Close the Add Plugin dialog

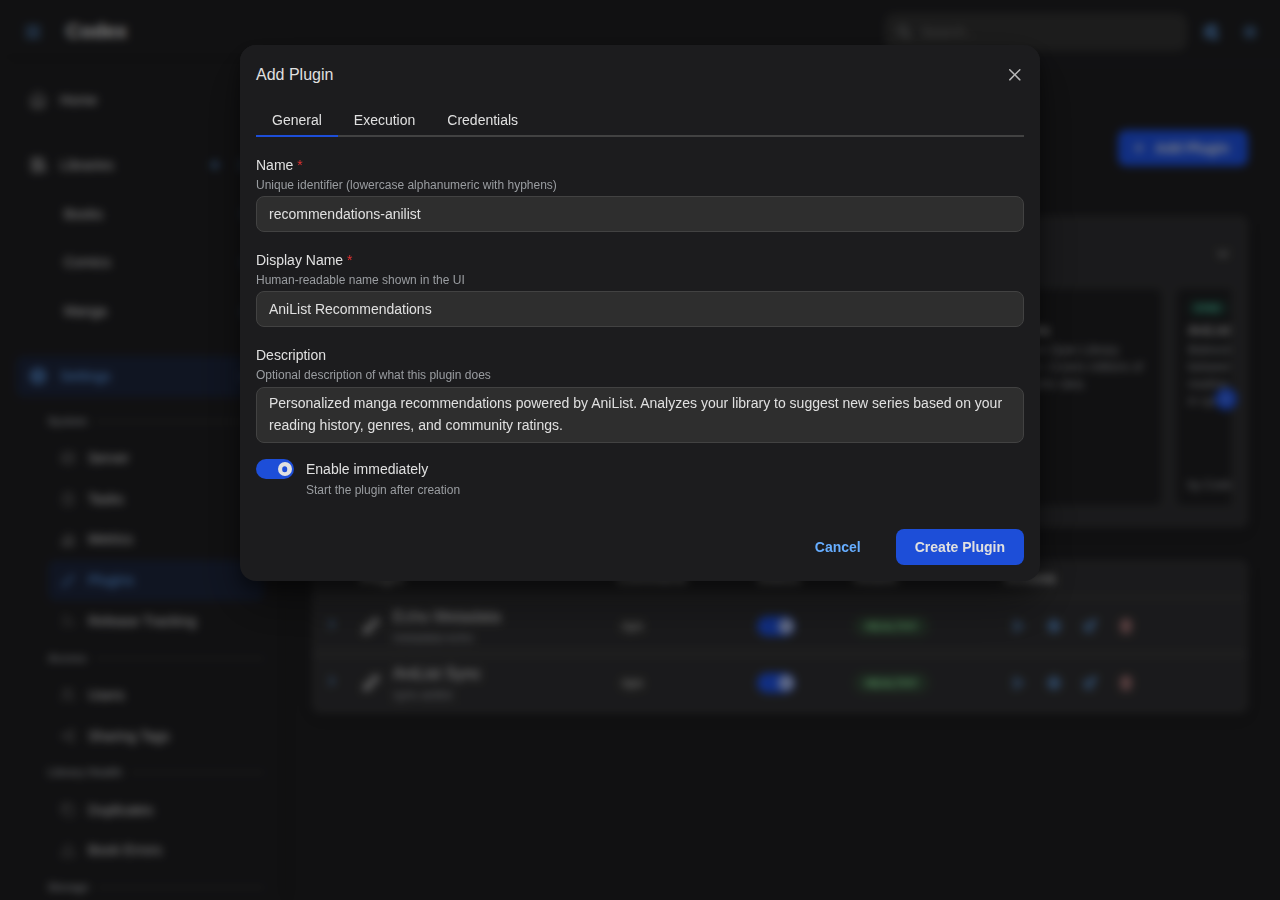point(1015,75)
